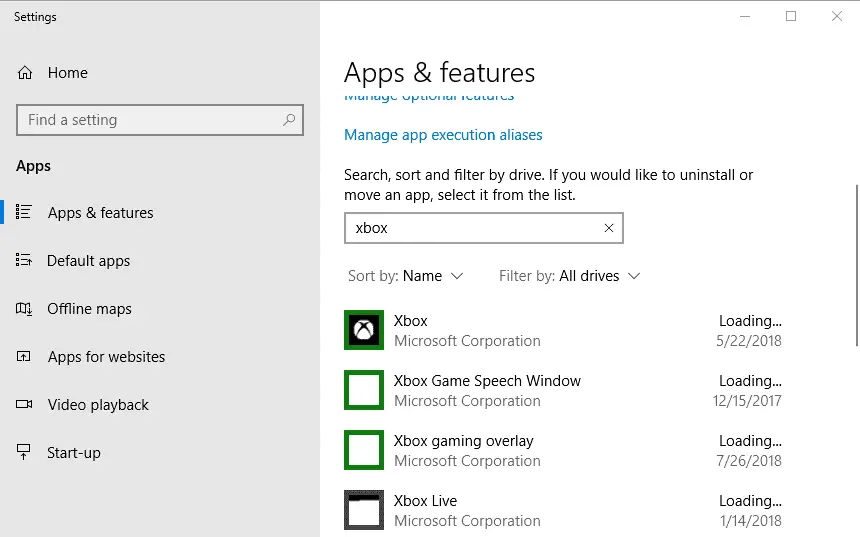Click the Xbox Game Speech Window icon
This screenshot has height=537, width=860.
tap(364, 390)
